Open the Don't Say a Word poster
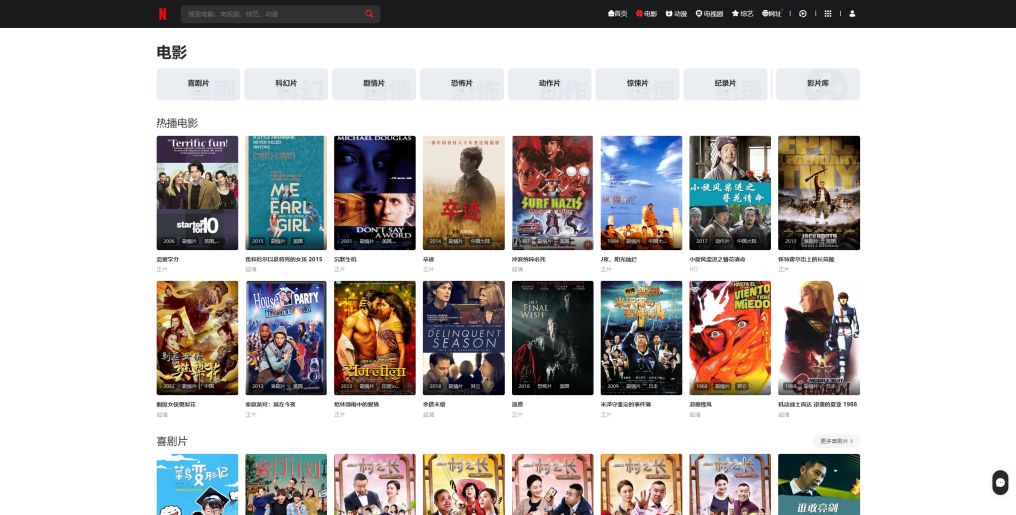1016x515 pixels. tap(375, 192)
